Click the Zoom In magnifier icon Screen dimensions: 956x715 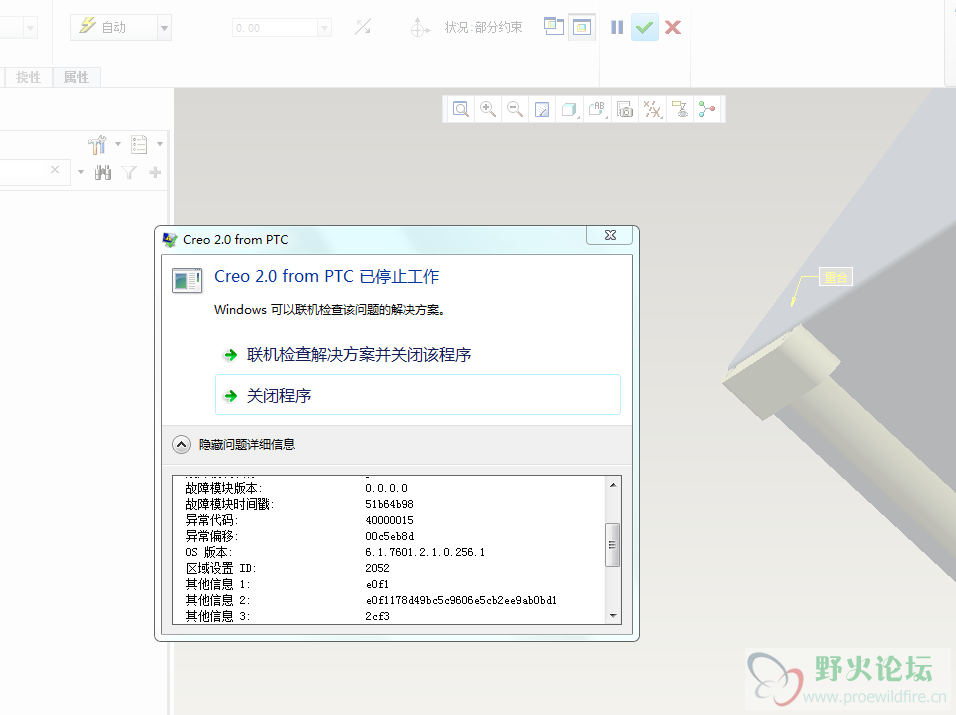pyautogui.click(x=488, y=110)
